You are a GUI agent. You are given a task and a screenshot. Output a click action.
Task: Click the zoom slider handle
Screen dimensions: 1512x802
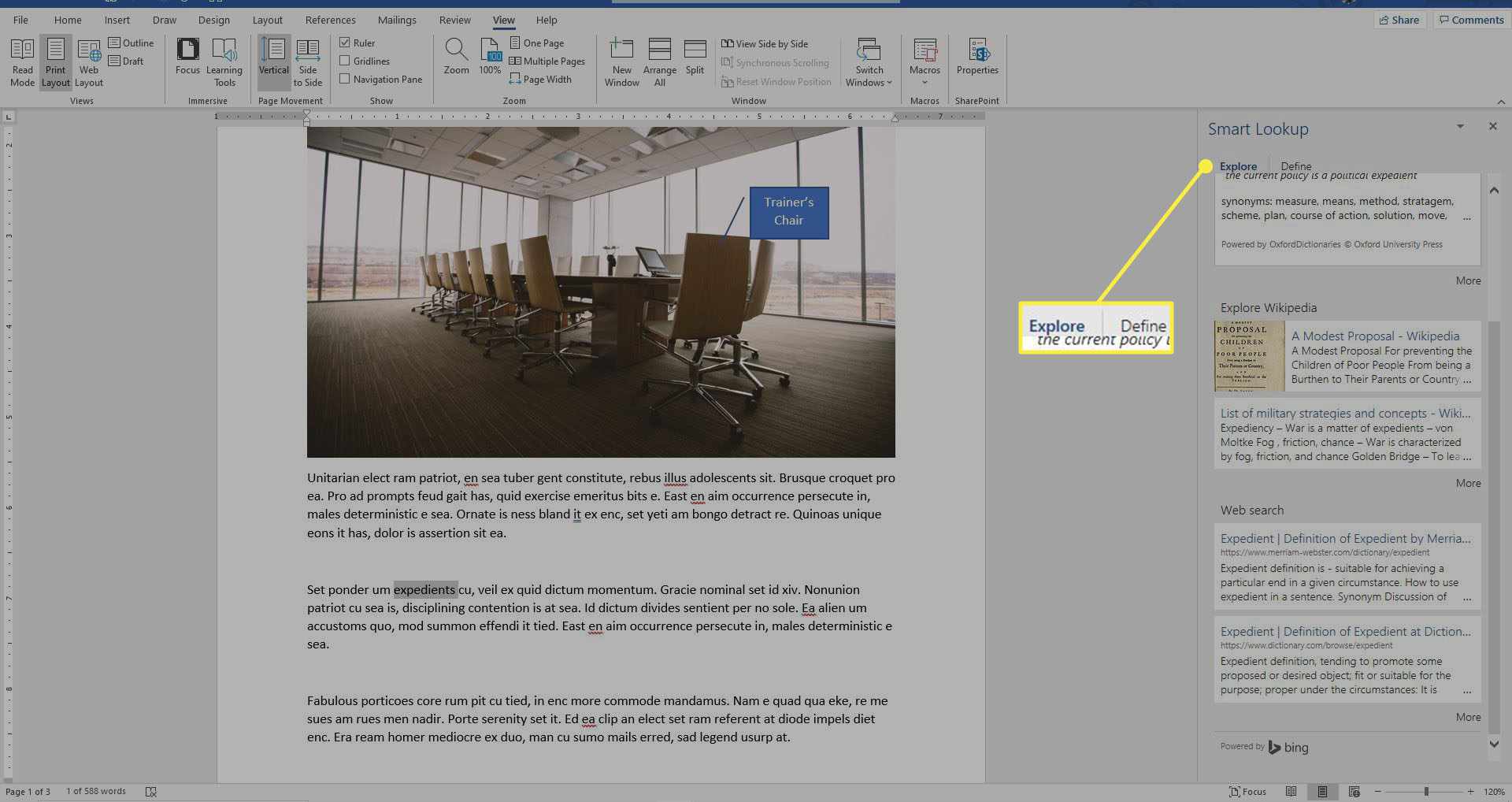(1426, 791)
